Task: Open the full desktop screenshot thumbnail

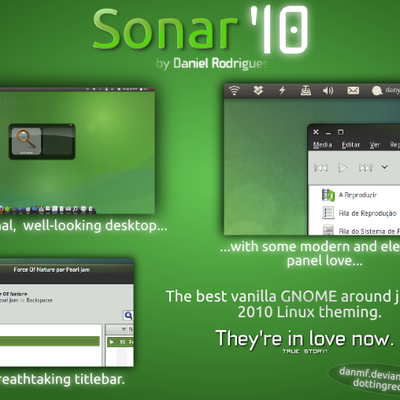Action: click(x=77, y=151)
